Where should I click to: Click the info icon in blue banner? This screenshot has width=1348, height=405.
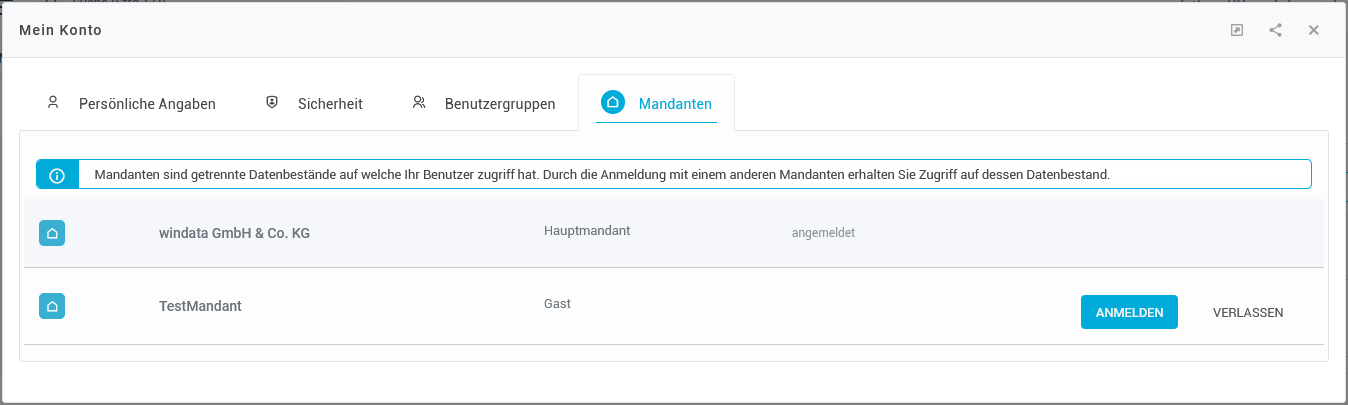(x=57, y=175)
